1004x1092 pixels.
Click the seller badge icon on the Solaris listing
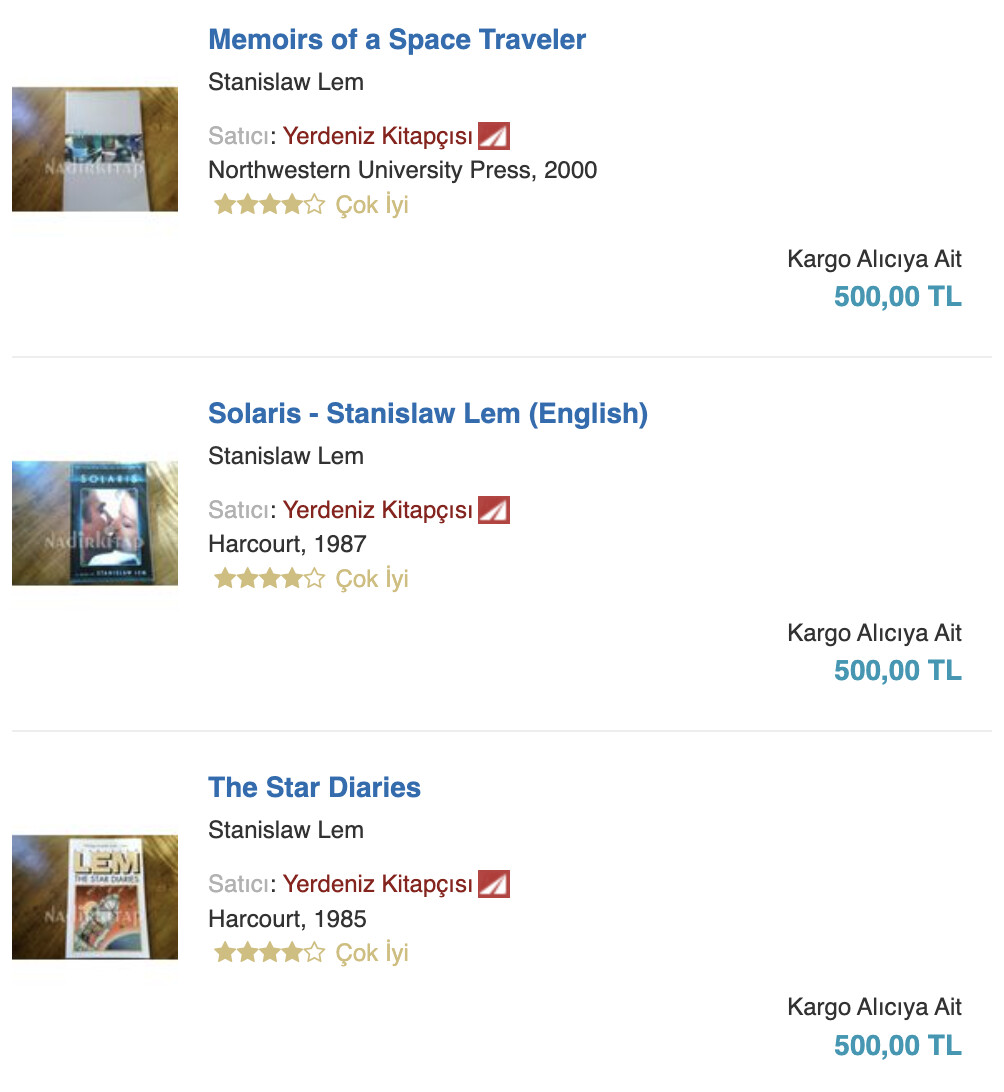tap(494, 510)
